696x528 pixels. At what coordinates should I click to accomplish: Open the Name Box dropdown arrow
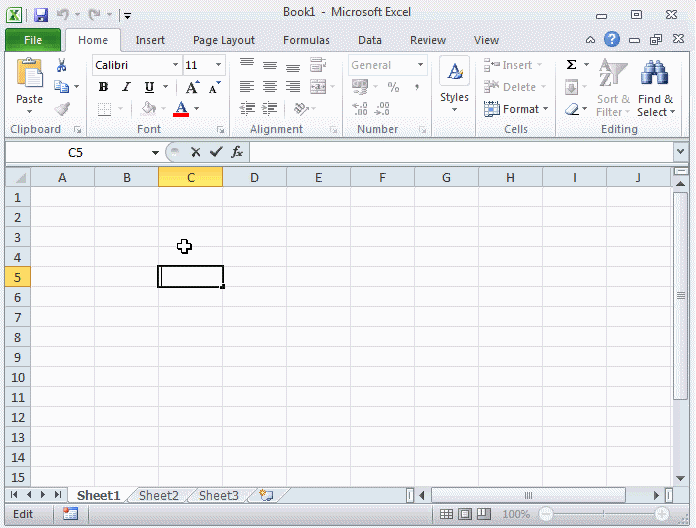(155, 153)
